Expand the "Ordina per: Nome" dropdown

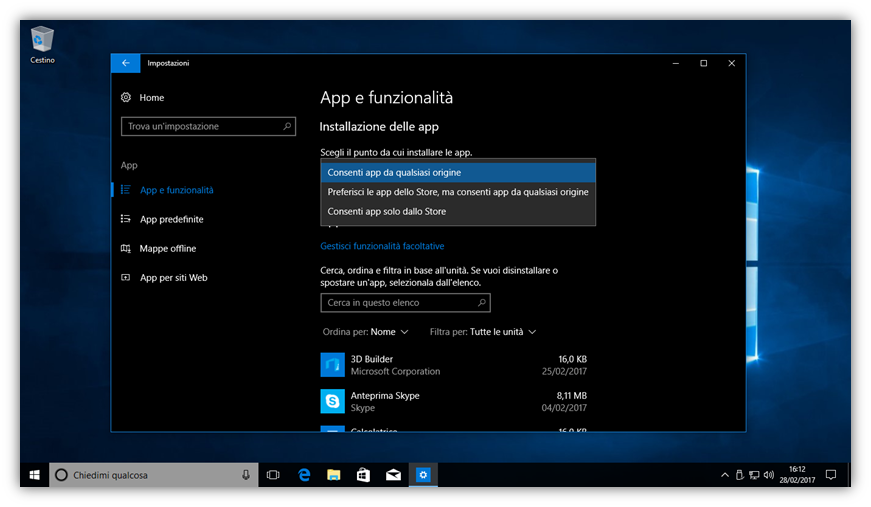[x=365, y=332]
